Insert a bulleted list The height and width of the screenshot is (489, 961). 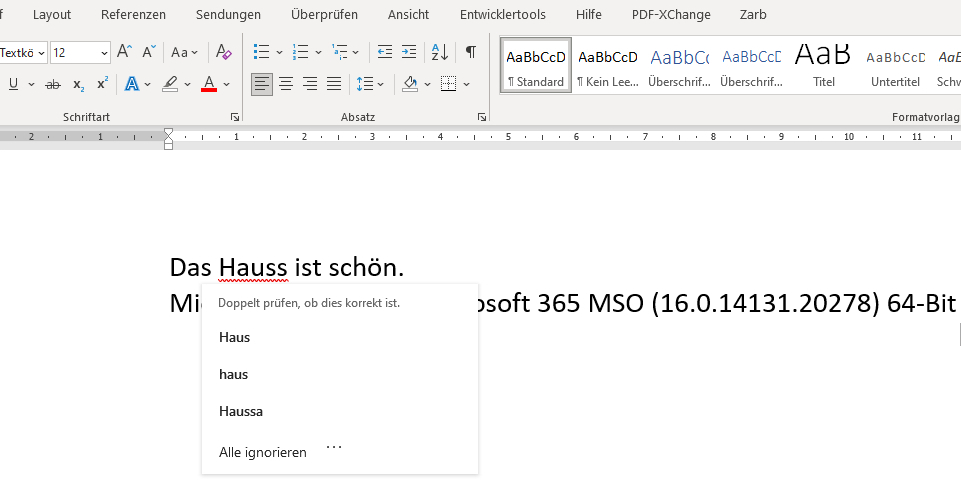(262, 51)
